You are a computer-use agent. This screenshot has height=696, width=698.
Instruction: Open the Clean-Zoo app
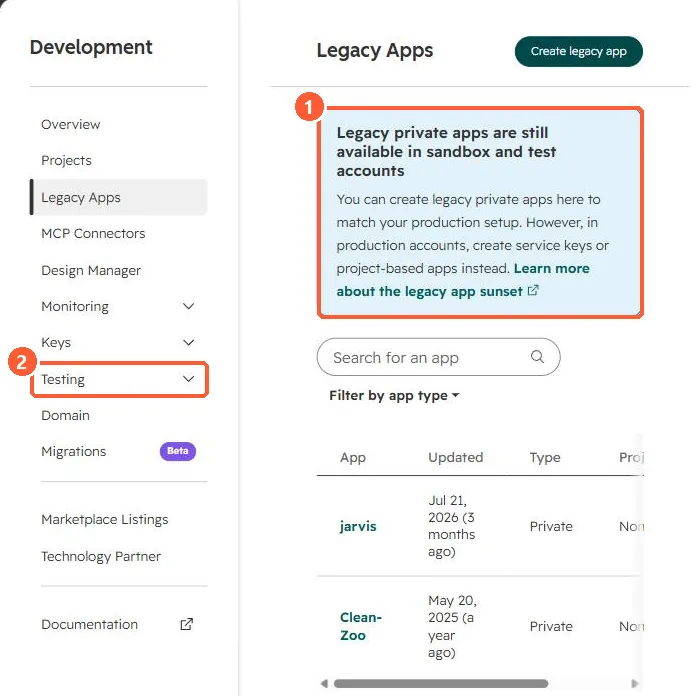click(361, 626)
